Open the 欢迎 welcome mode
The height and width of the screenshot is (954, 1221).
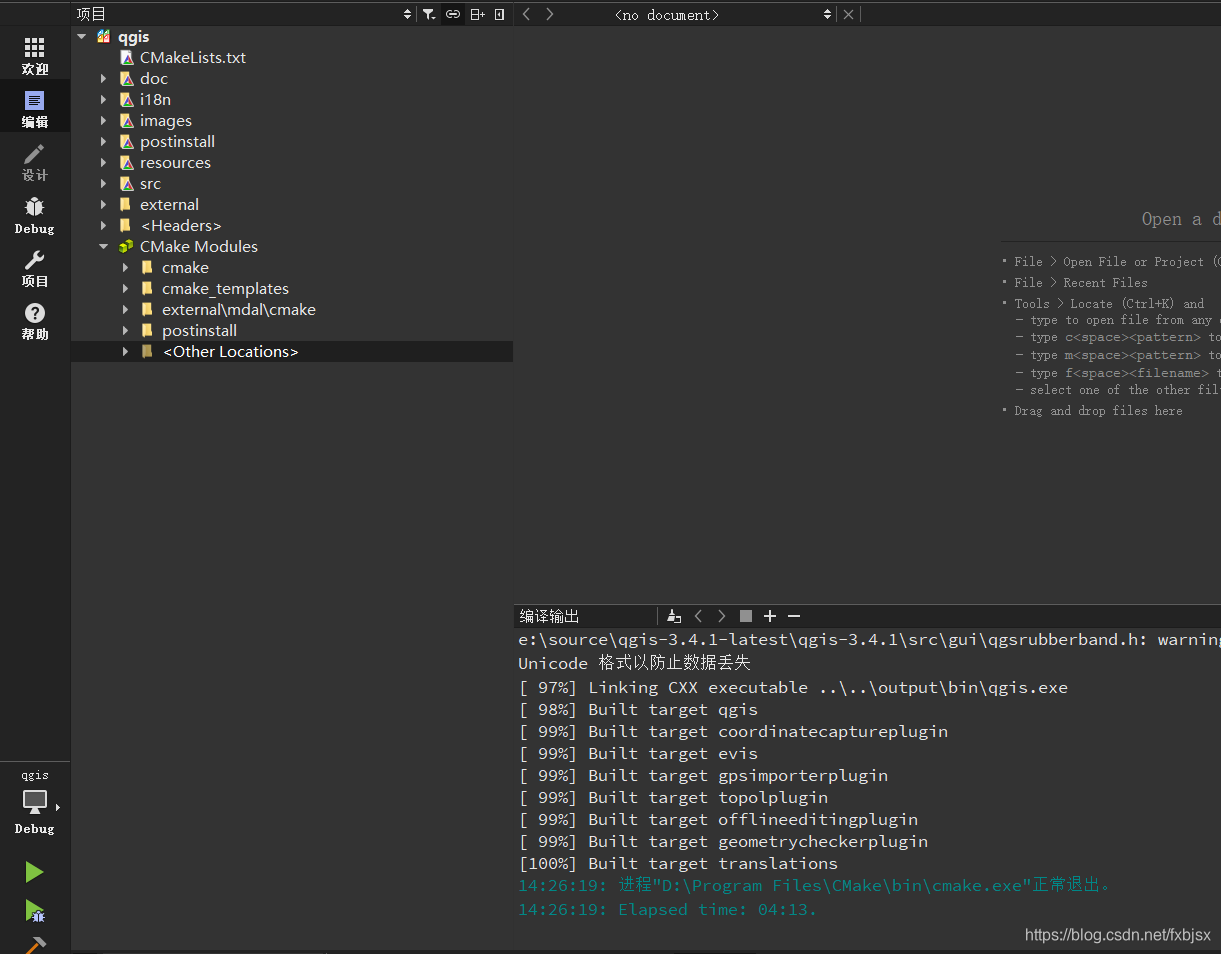tap(35, 56)
